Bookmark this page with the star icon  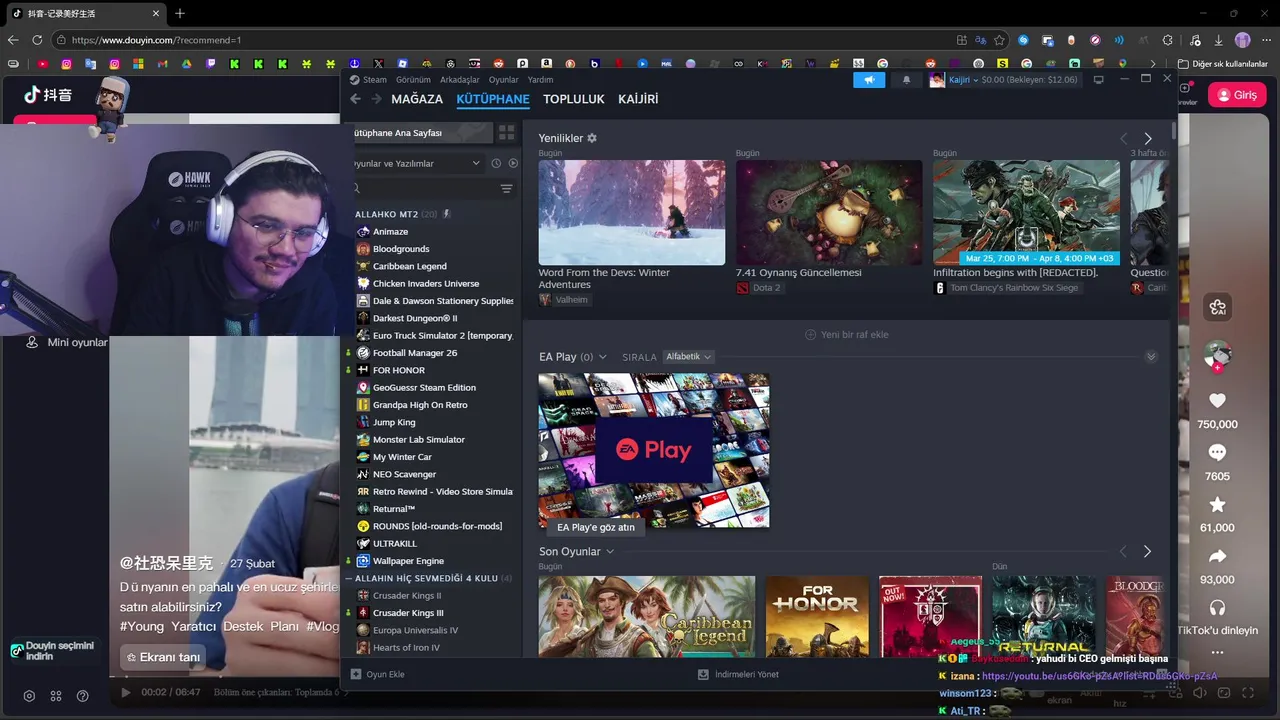tap(999, 40)
